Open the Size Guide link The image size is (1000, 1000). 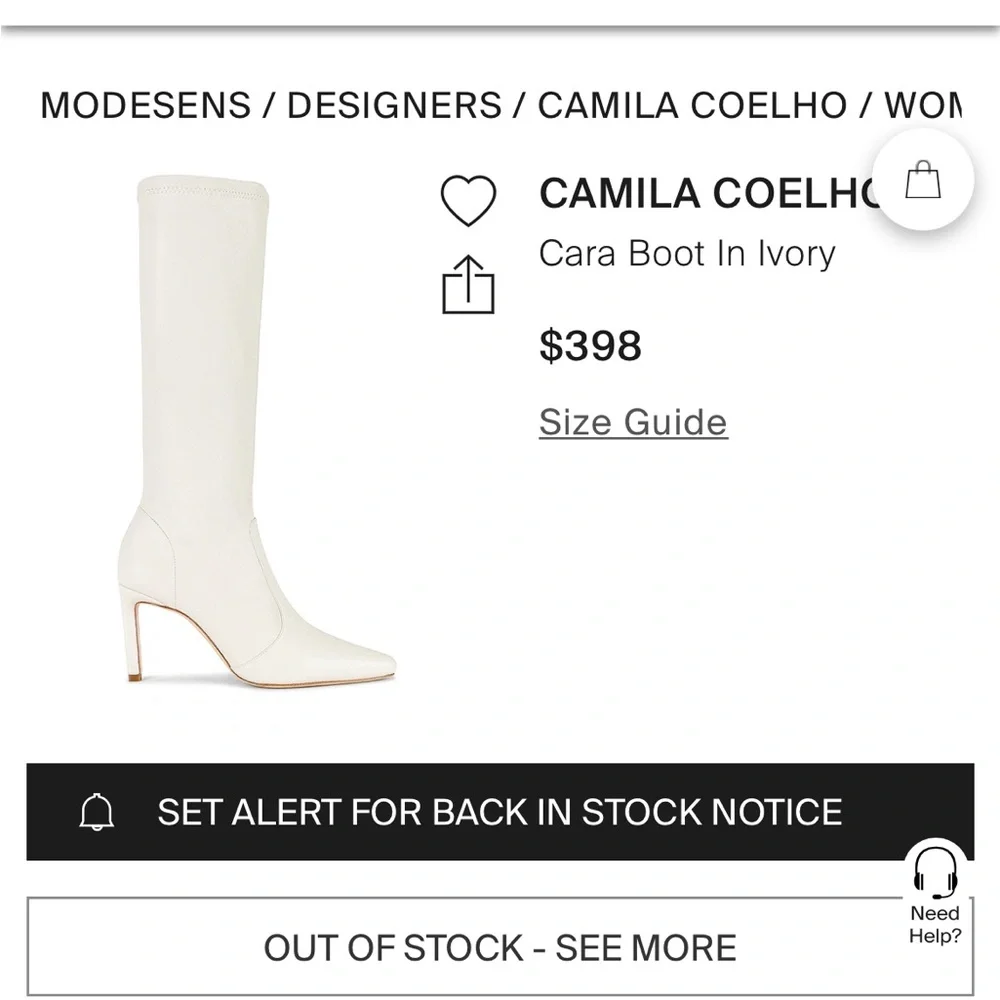[631, 422]
